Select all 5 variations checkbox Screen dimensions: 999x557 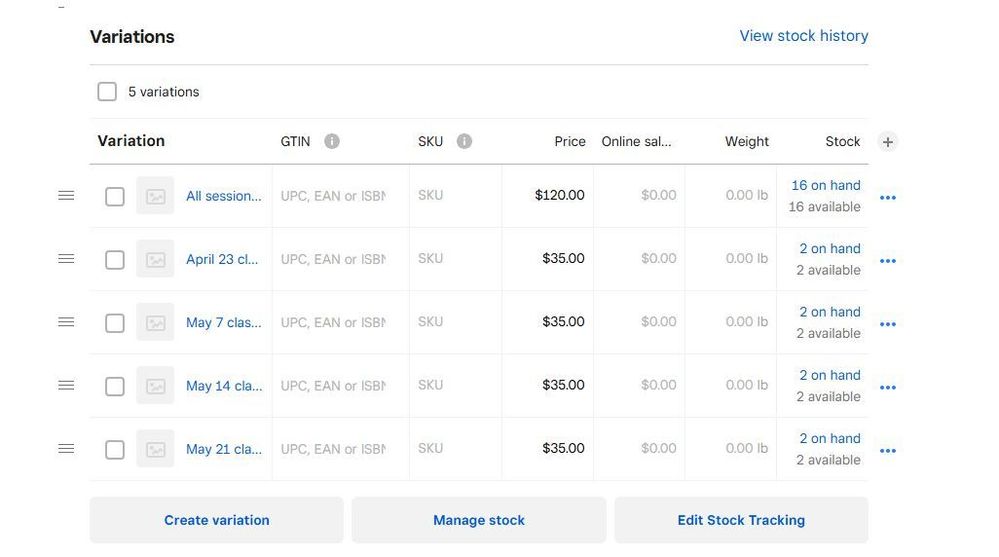107,92
